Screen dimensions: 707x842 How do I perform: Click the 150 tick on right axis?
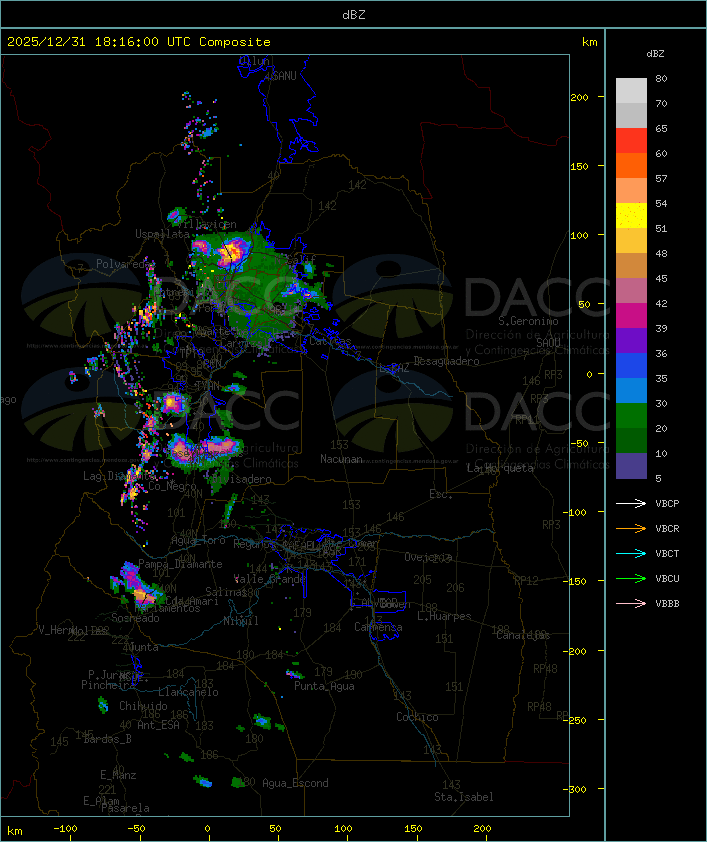(579, 166)
